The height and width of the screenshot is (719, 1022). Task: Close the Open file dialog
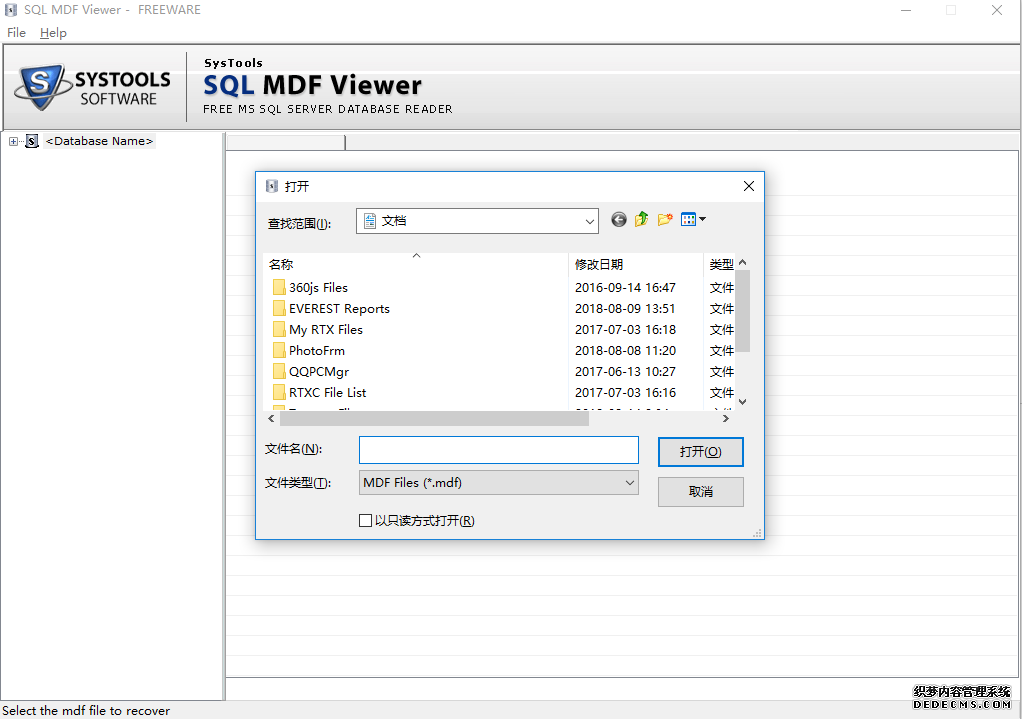coord(749,186)
